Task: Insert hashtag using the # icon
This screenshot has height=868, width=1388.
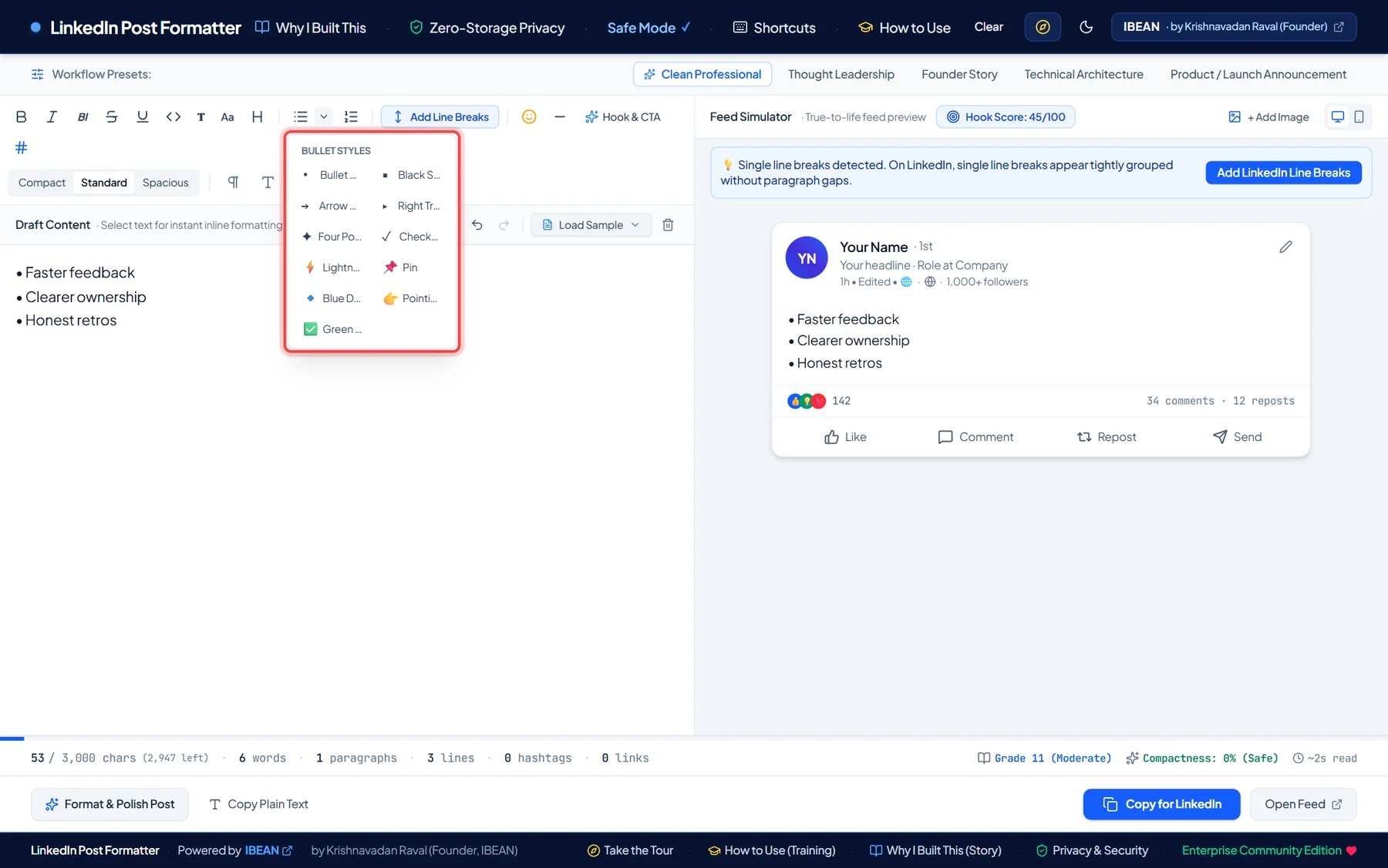Action: pyautogui.click(x=22, y=147)
